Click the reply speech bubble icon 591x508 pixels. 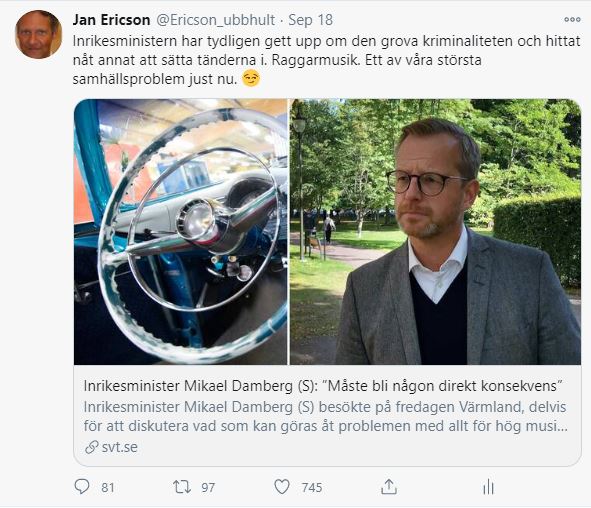(82, 487)
